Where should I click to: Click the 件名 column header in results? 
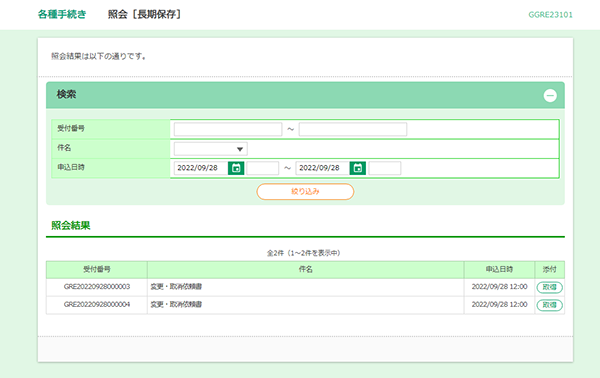click(x=305, y=269)
